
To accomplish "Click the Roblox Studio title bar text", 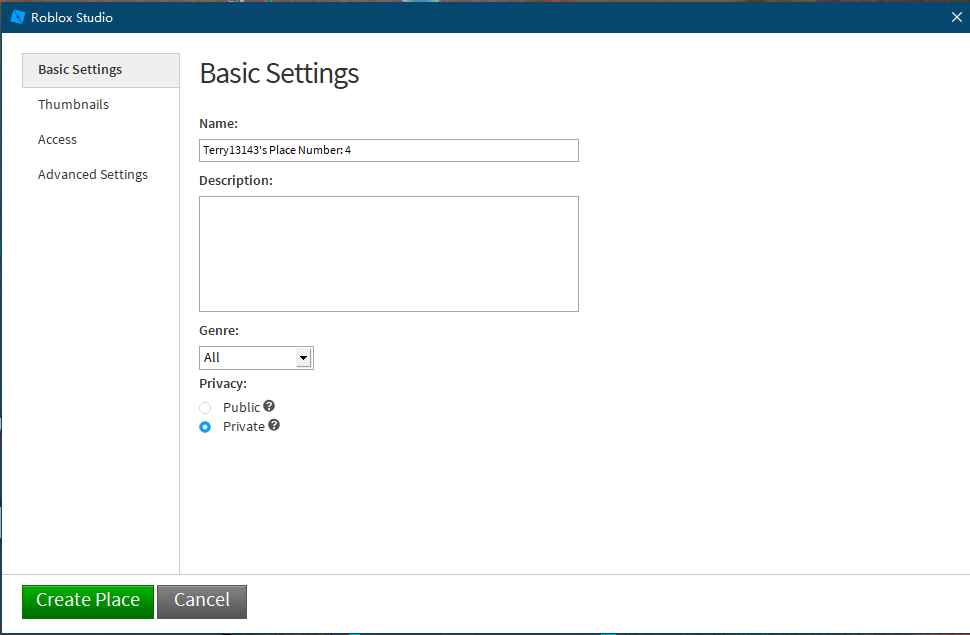I will click(x=72, y=18).
